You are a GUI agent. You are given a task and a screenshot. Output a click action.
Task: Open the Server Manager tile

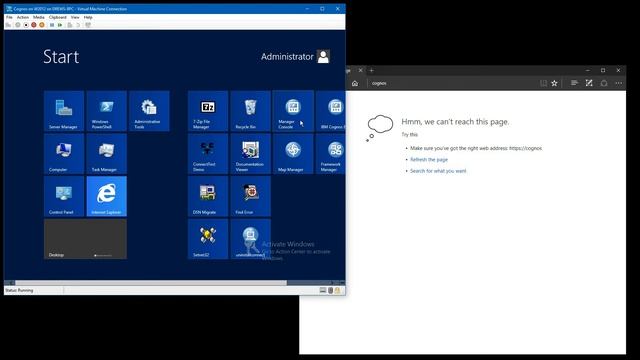tap(64, 111)
